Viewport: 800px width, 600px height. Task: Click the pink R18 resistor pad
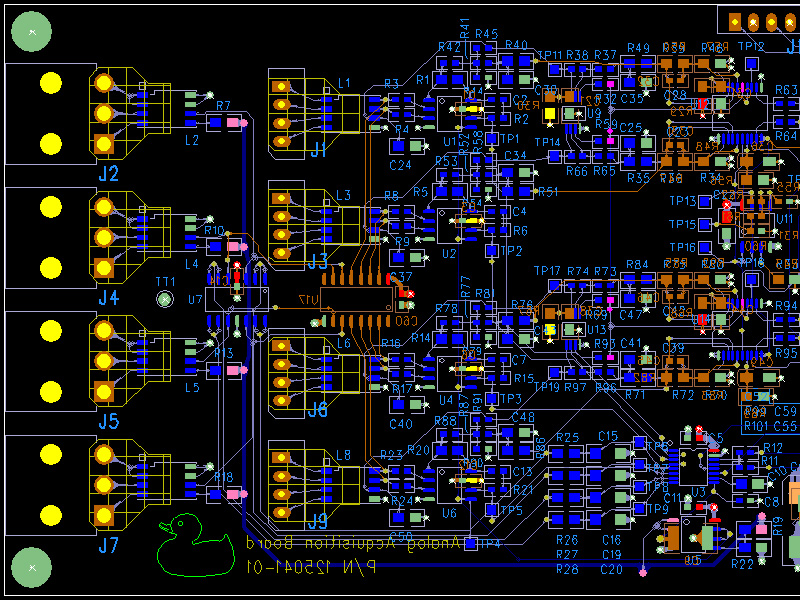pyautogui.click(x=233, y=494)
